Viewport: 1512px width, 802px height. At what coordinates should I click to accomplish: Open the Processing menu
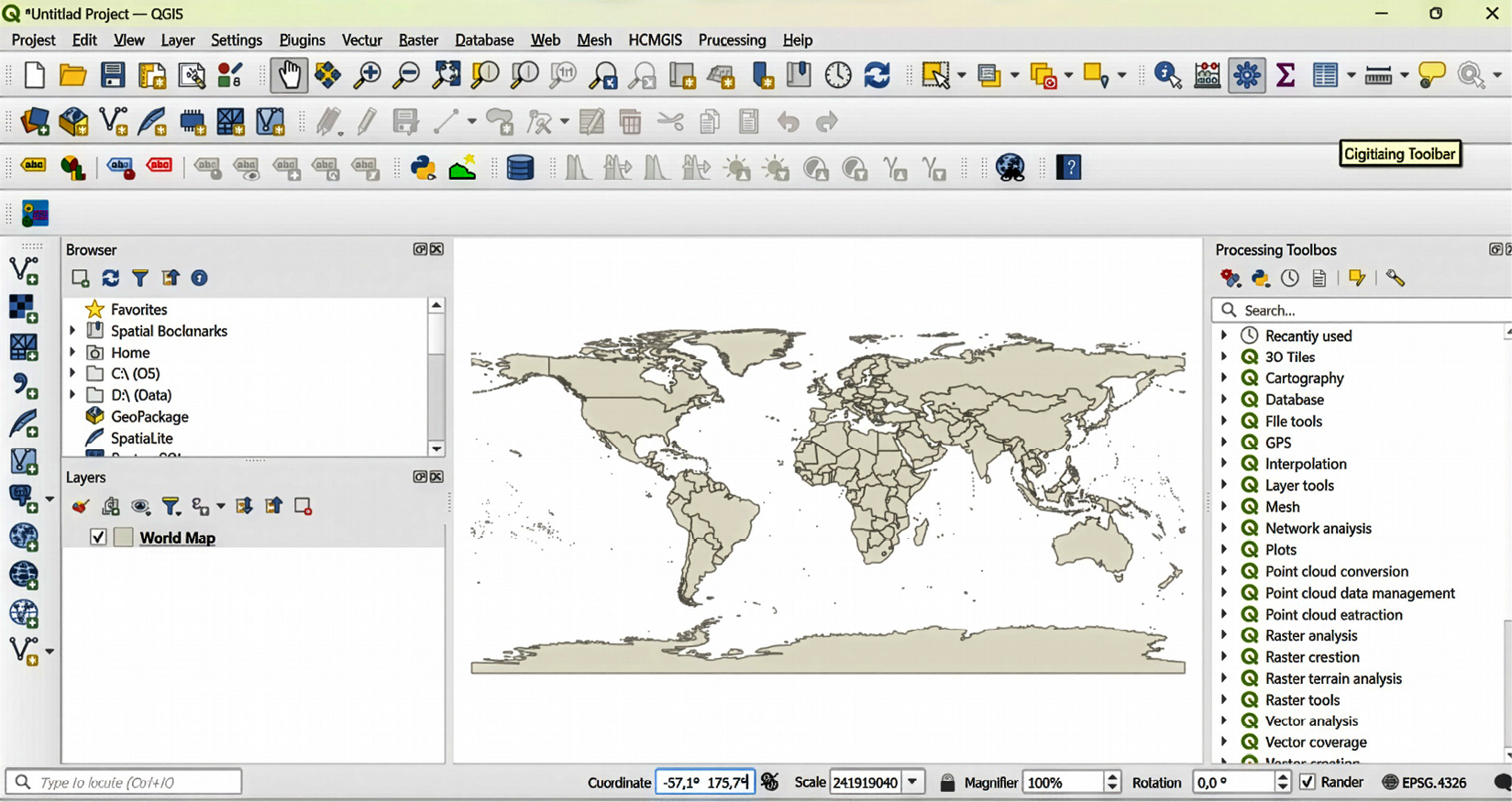click(732, 40)
